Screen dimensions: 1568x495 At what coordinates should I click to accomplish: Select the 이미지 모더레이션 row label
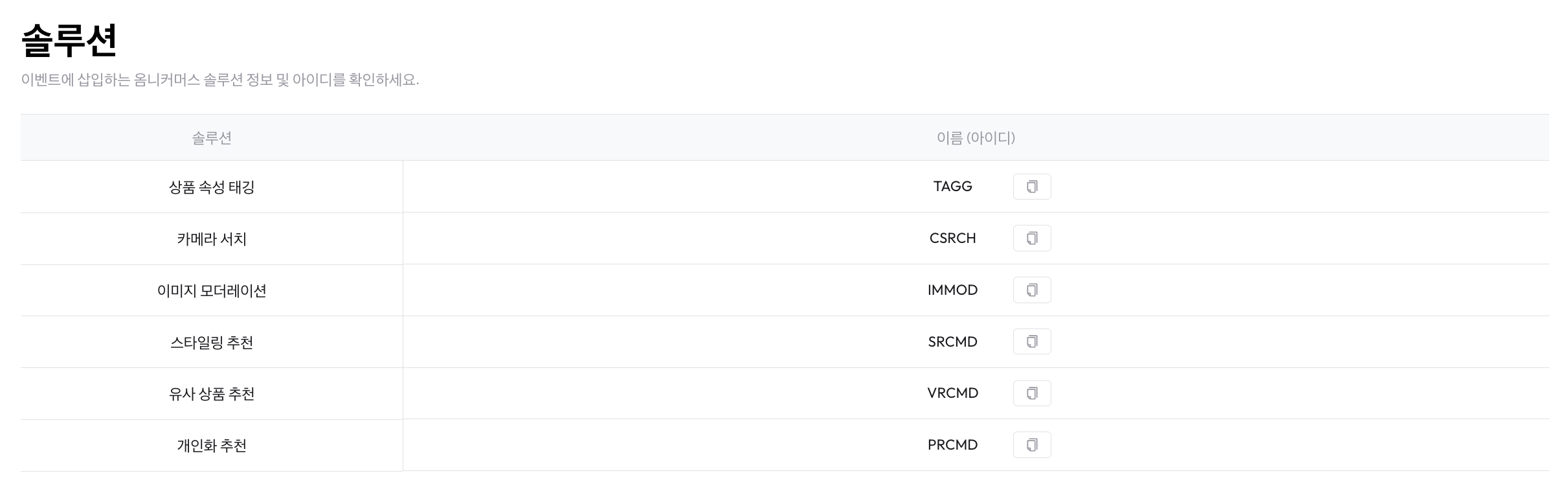click(212, 291)
